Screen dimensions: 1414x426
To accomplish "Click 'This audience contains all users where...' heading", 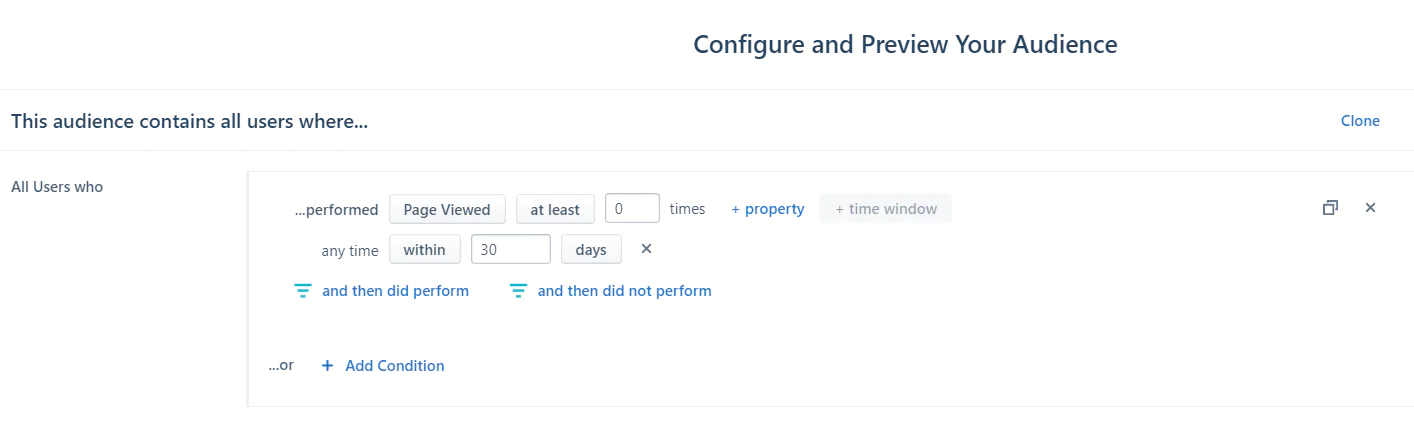I will click(189, 122).
